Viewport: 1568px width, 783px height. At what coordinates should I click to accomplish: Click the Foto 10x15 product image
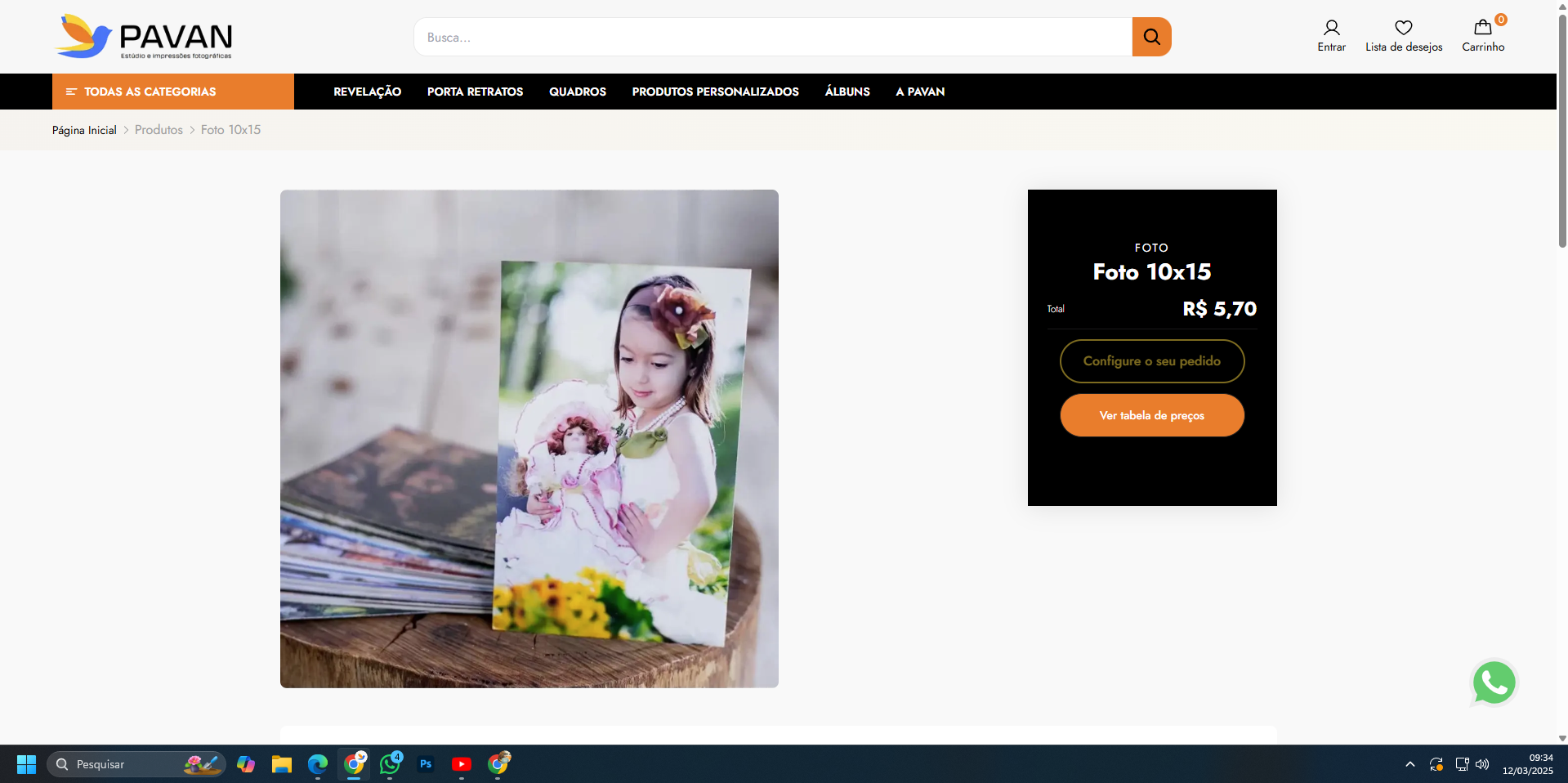[x=529, y=439]
